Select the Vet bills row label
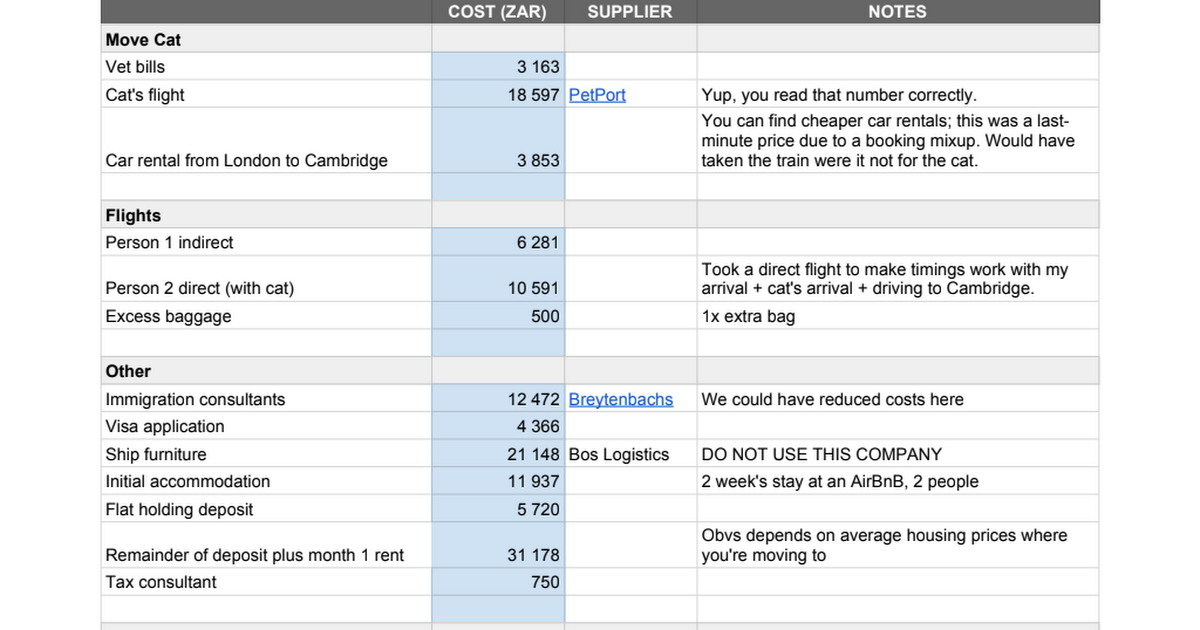Screen dimensions: 1200x630 click(x=135, y=67)
